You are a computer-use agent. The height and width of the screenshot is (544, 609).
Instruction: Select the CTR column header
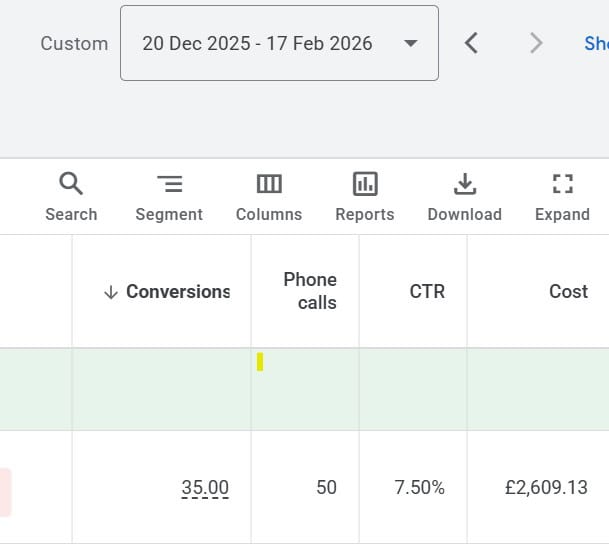[427, 292]
